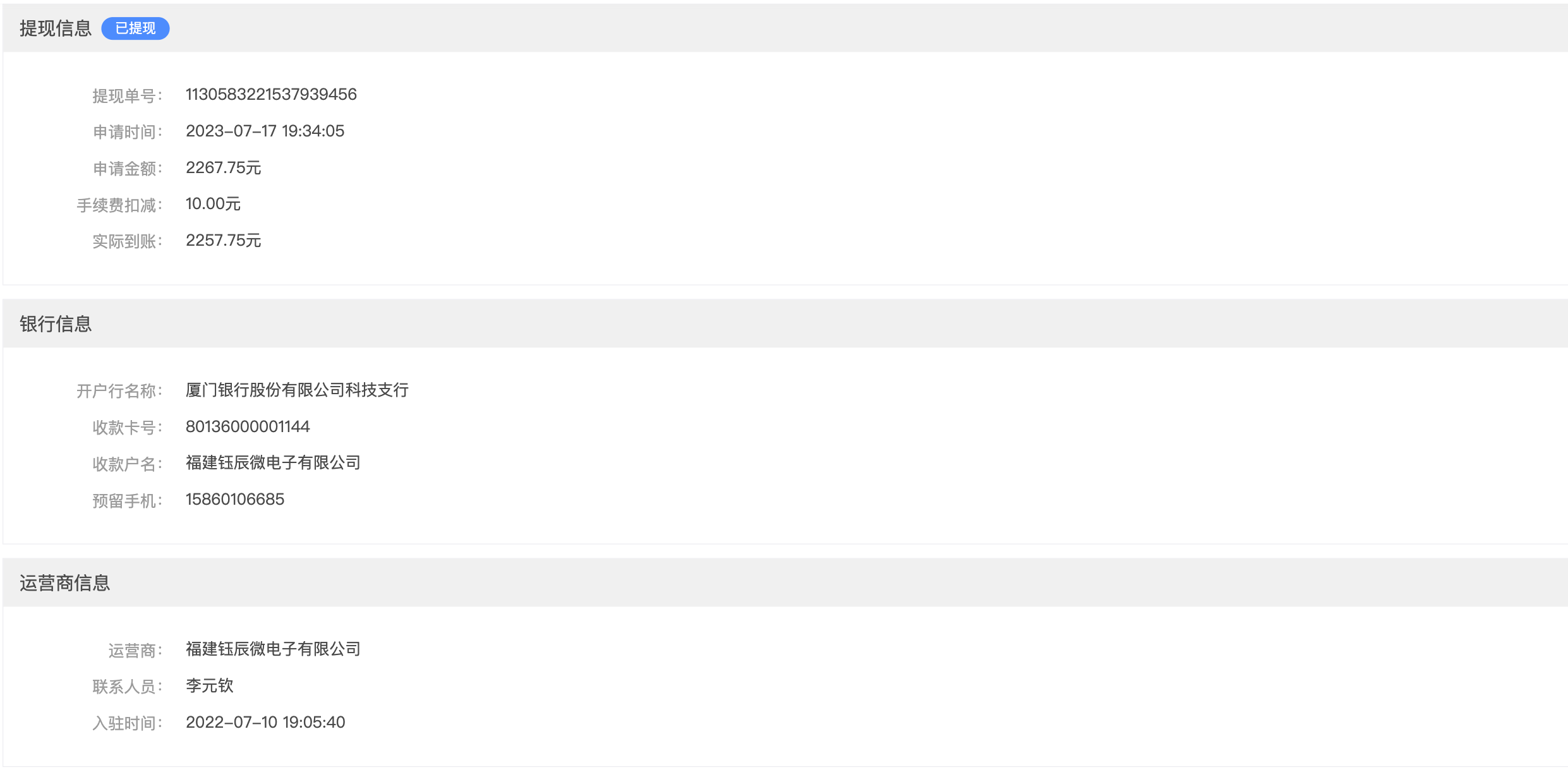This screenshot has width=1568, height=777.
Task: Click the 实际到账 value 2257.75元
Action: click(223, 240)
